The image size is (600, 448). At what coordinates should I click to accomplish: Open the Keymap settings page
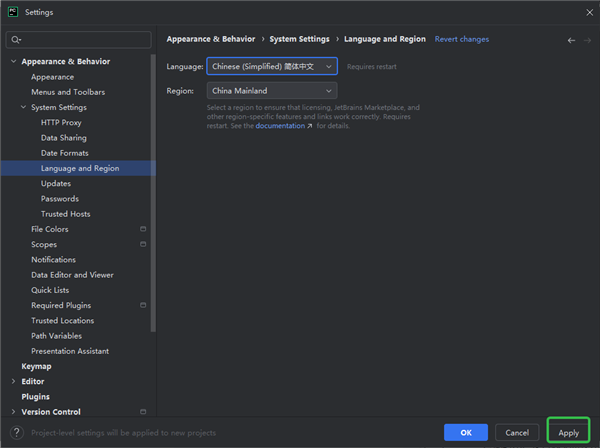pyautogui.click(x=36, y=366)
